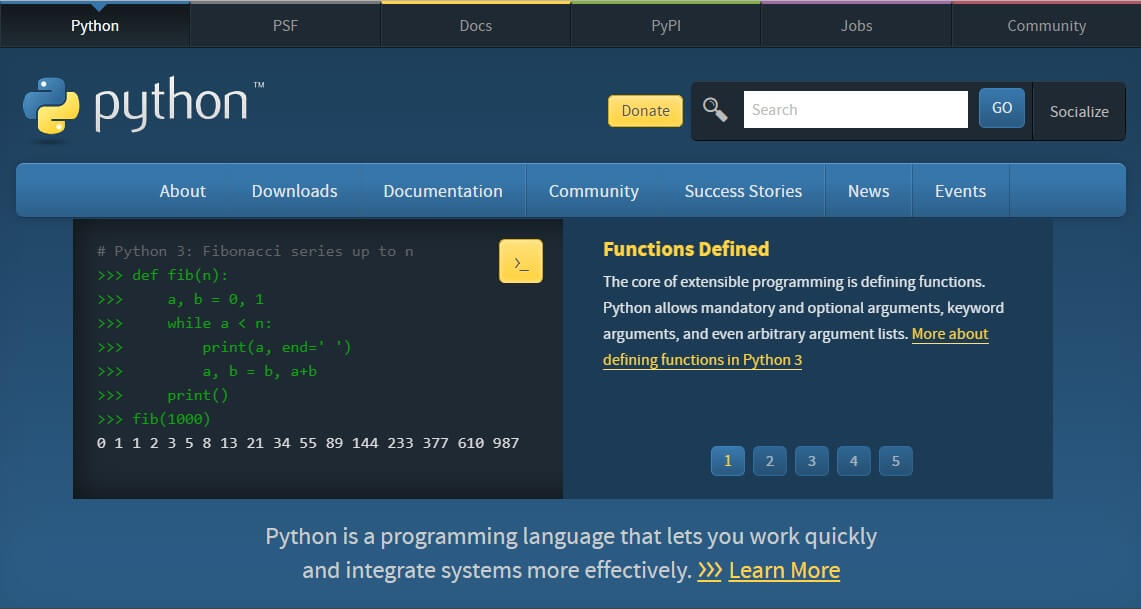Click the Learn More link

pyautogui.click(x=784, y=570)
